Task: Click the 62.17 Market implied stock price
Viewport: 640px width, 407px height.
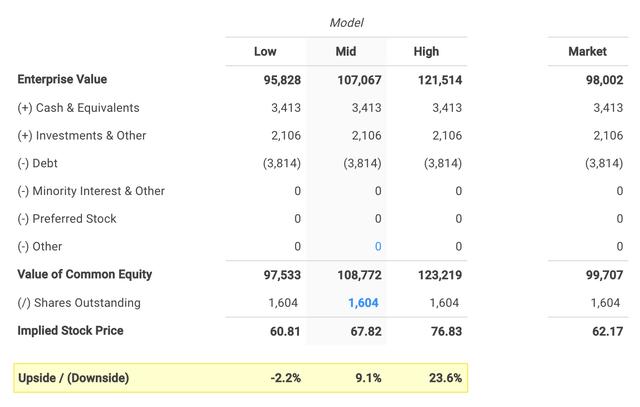Action: click(x=605, y=331)
